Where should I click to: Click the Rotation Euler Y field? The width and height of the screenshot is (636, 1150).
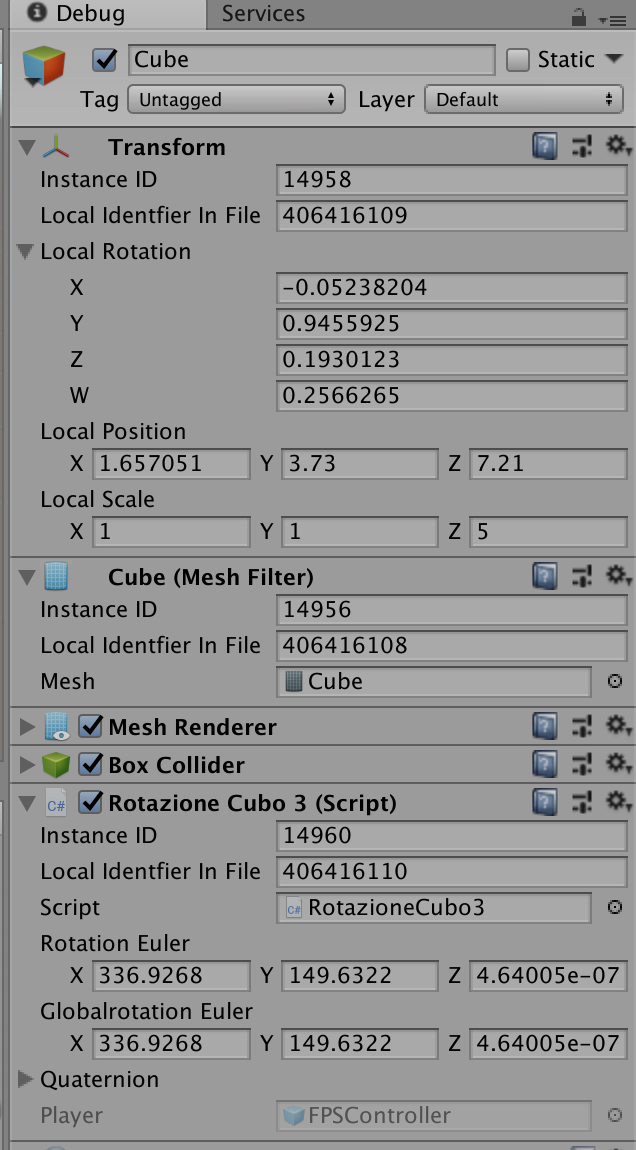click(360, 975)
